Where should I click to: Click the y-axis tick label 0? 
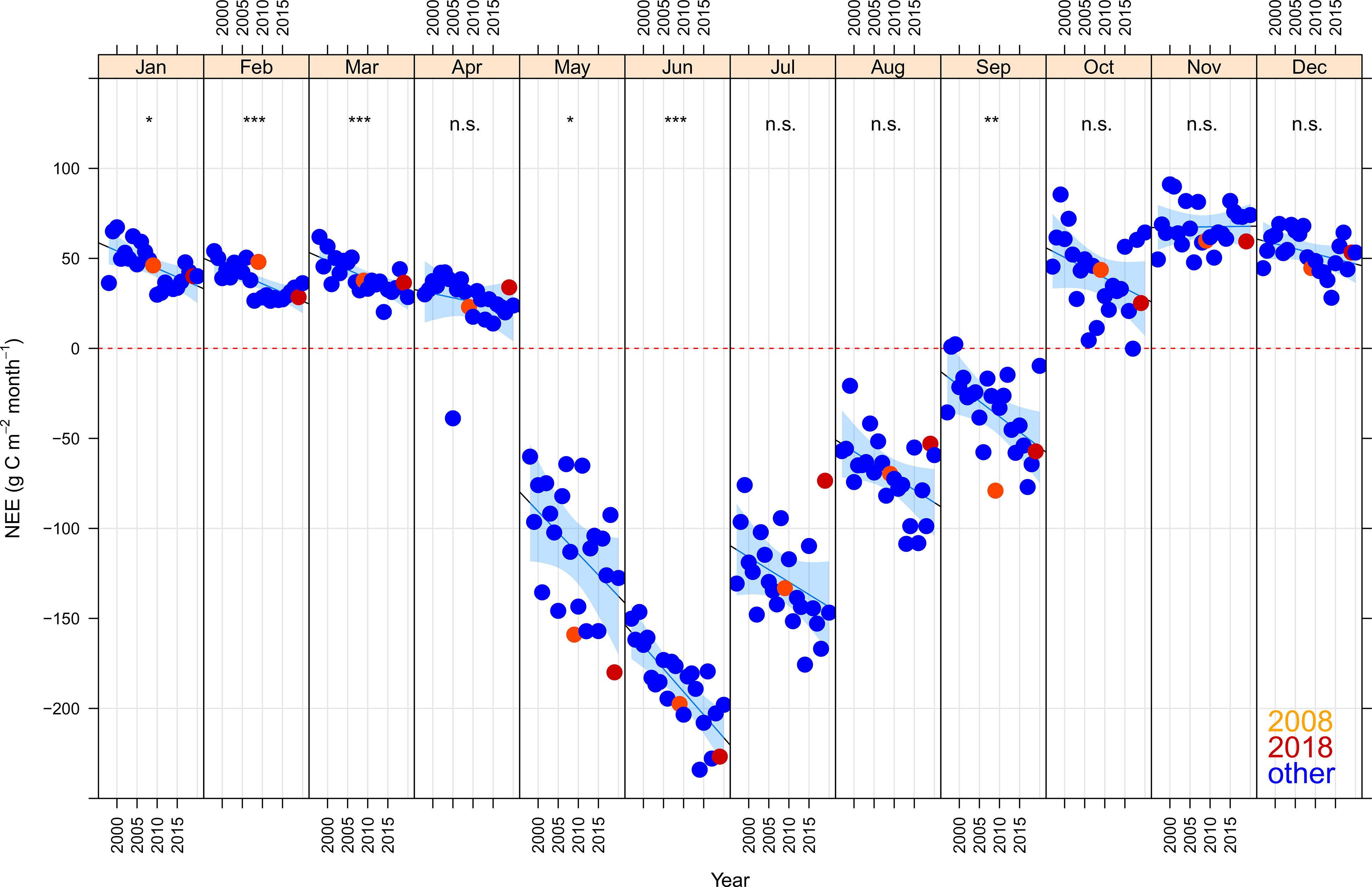[75, 349]
